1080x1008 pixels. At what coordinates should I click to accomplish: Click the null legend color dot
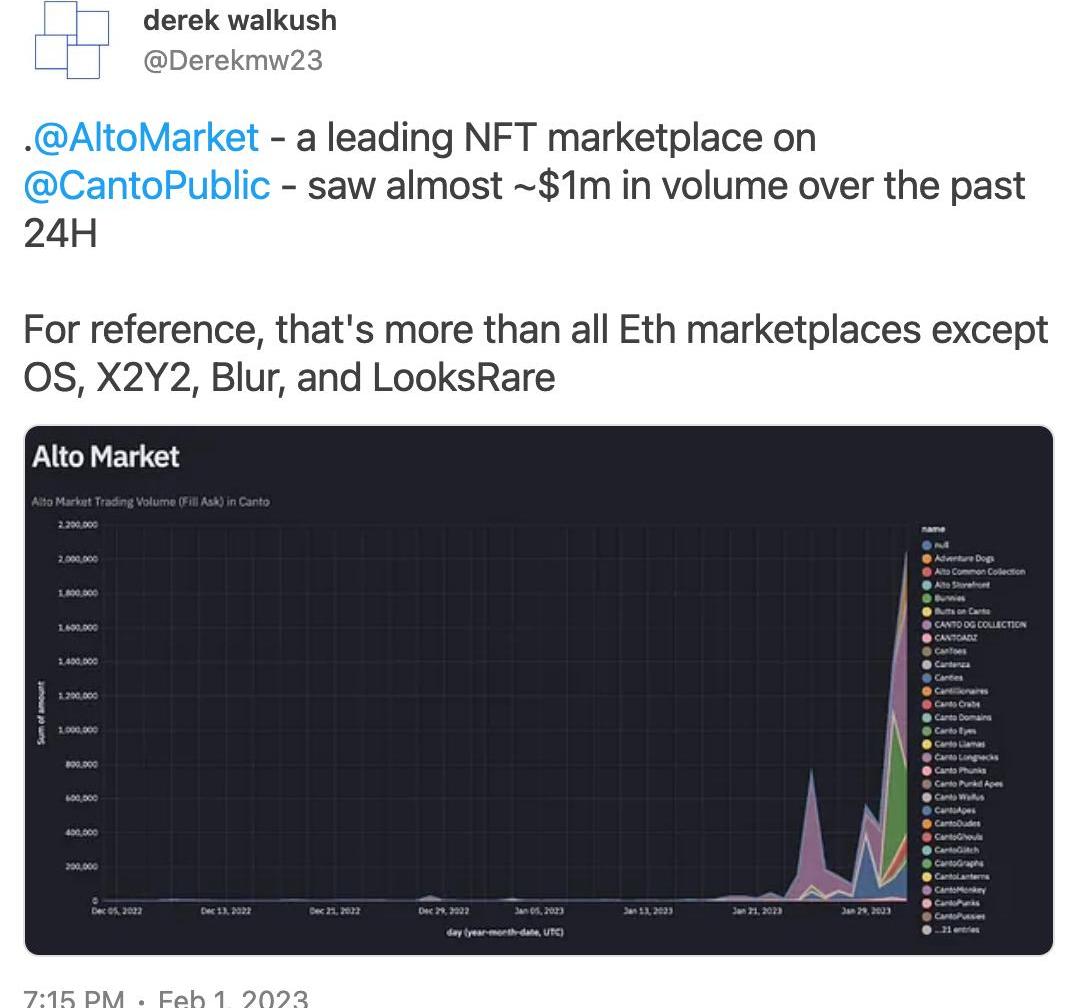click(927, 545)
